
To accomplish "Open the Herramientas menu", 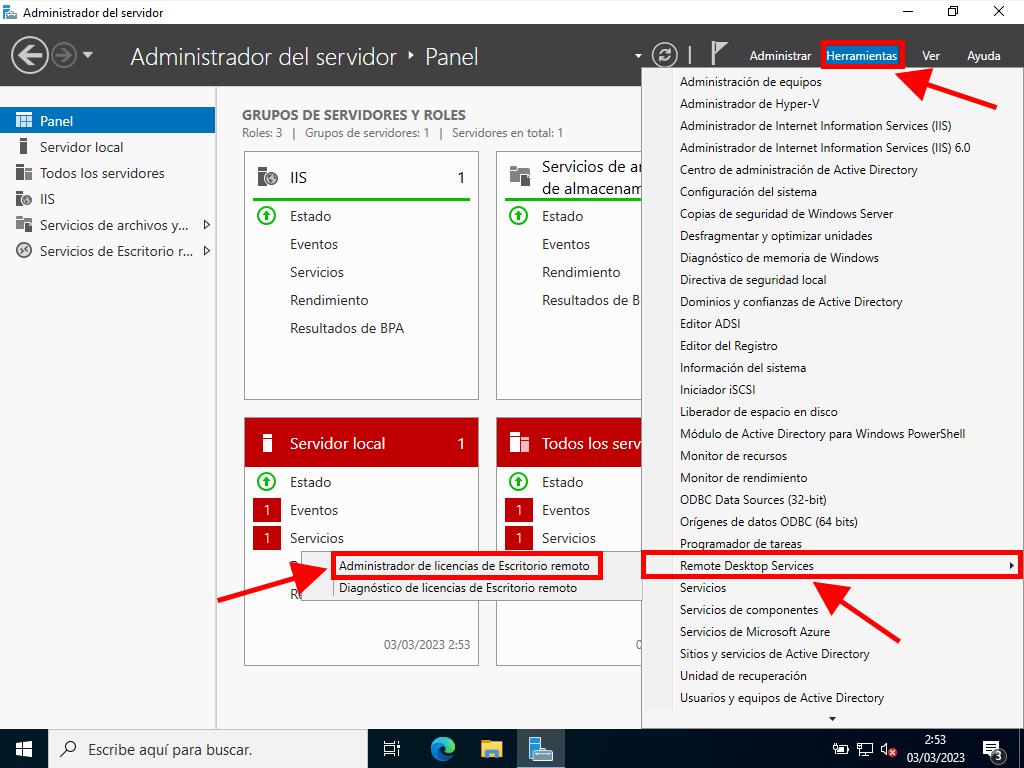I will 862,56.
